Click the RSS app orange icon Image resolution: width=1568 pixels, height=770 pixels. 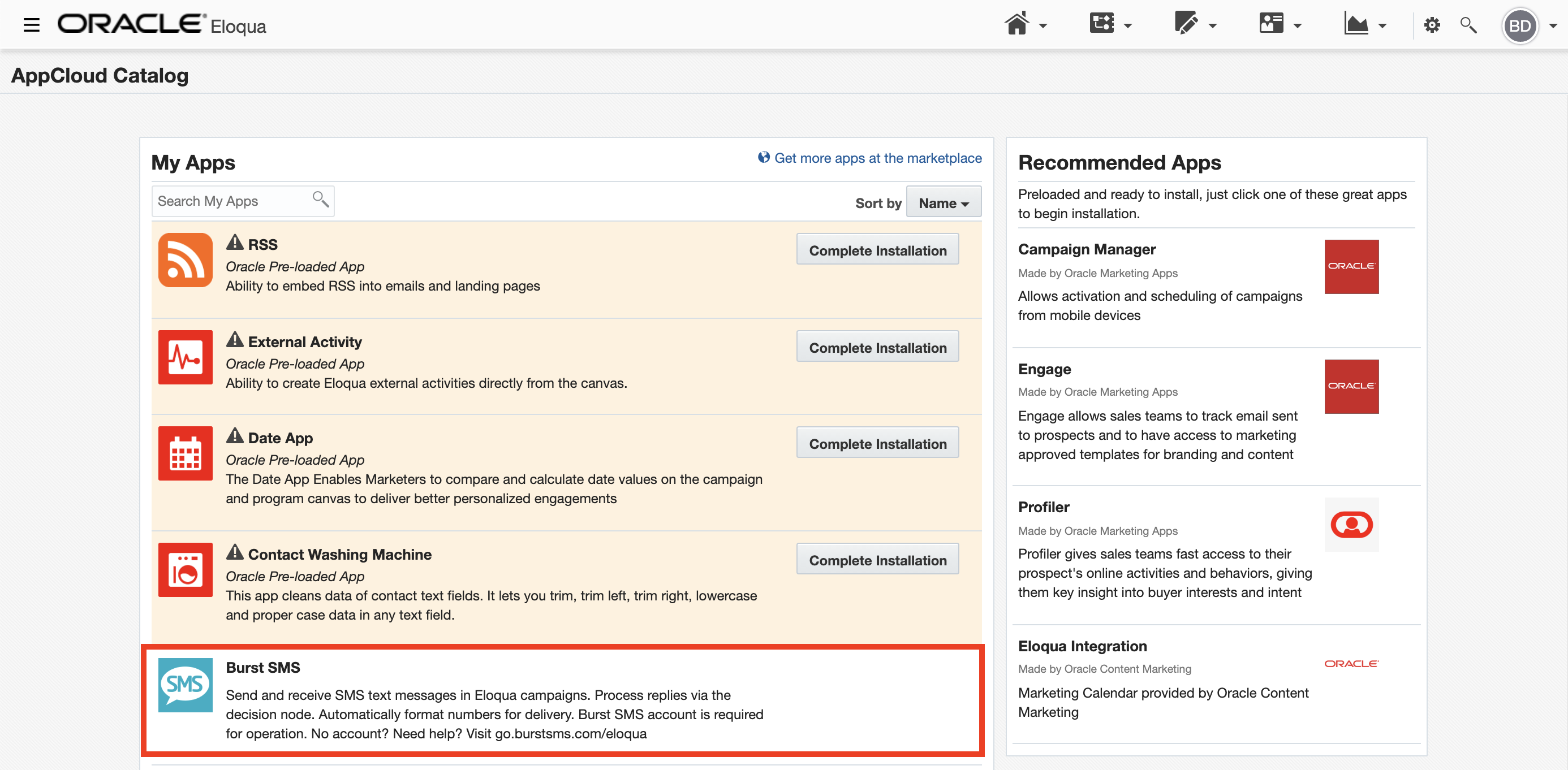pos(185,259)
